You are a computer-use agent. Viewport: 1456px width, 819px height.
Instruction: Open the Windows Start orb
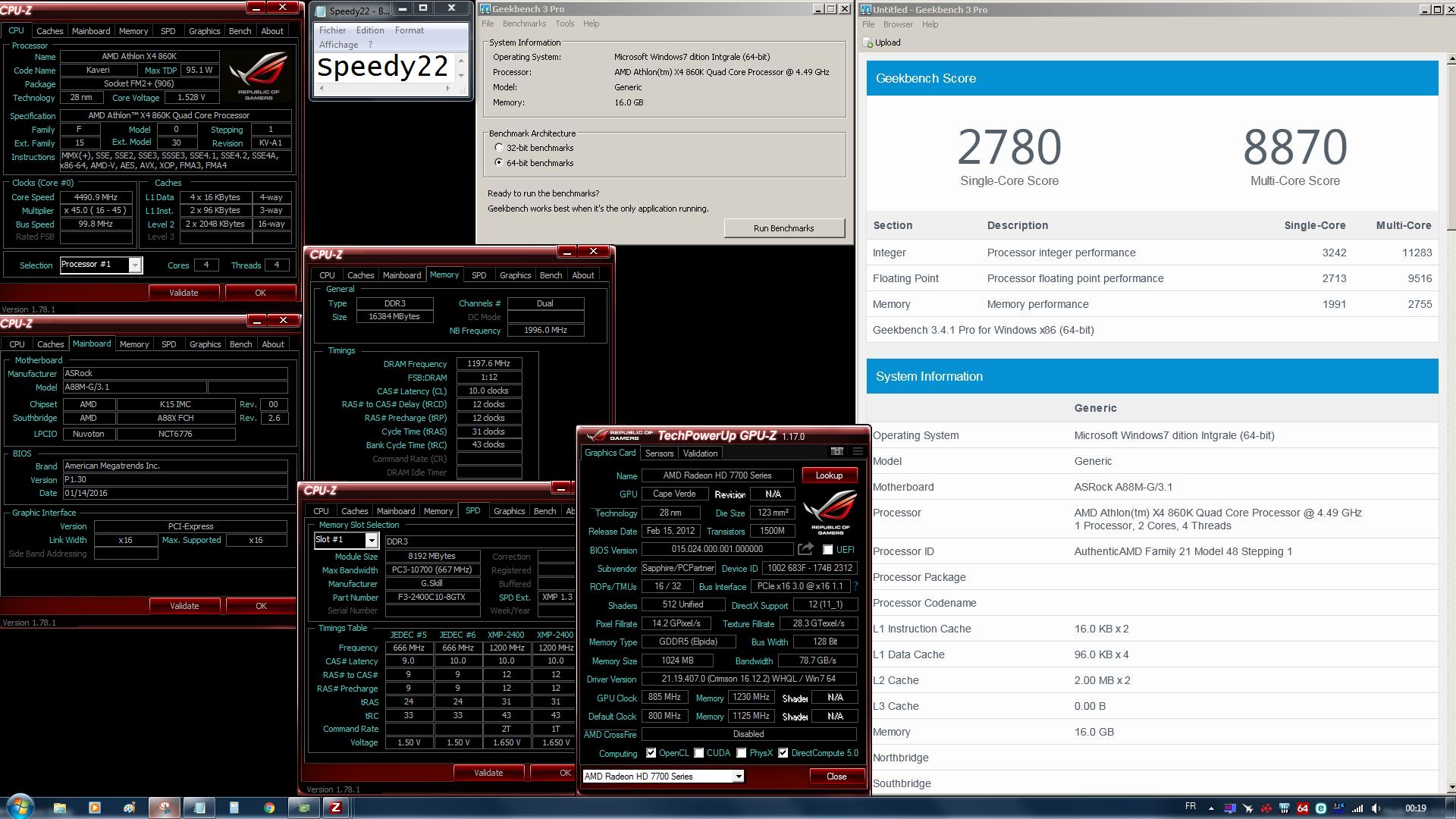[20, 807]
